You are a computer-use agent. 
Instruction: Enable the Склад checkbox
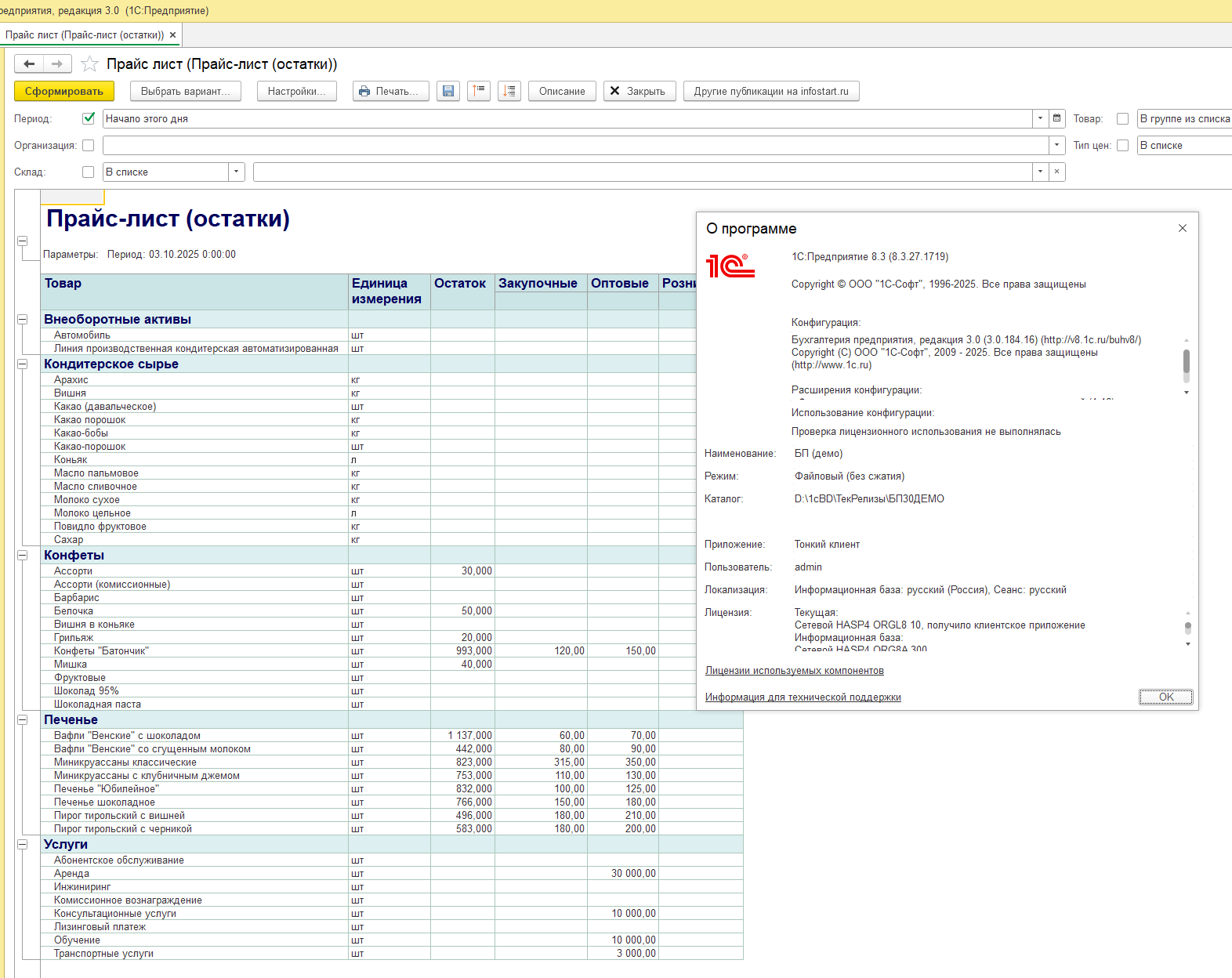89,172
